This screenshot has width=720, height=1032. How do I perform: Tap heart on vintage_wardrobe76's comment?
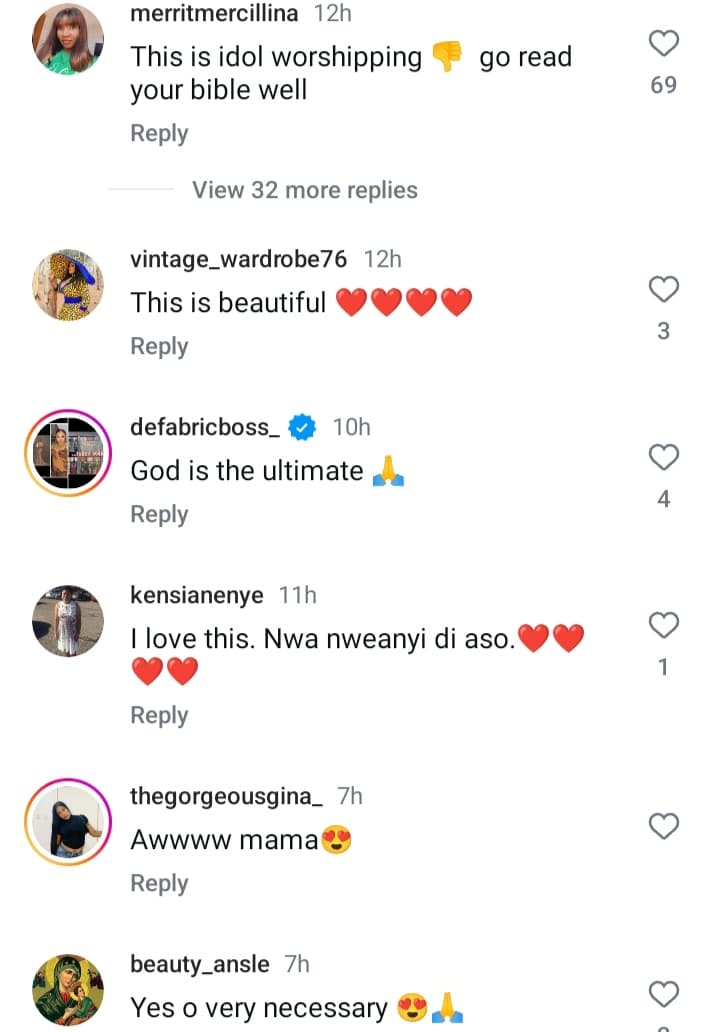tap(664, 290)
